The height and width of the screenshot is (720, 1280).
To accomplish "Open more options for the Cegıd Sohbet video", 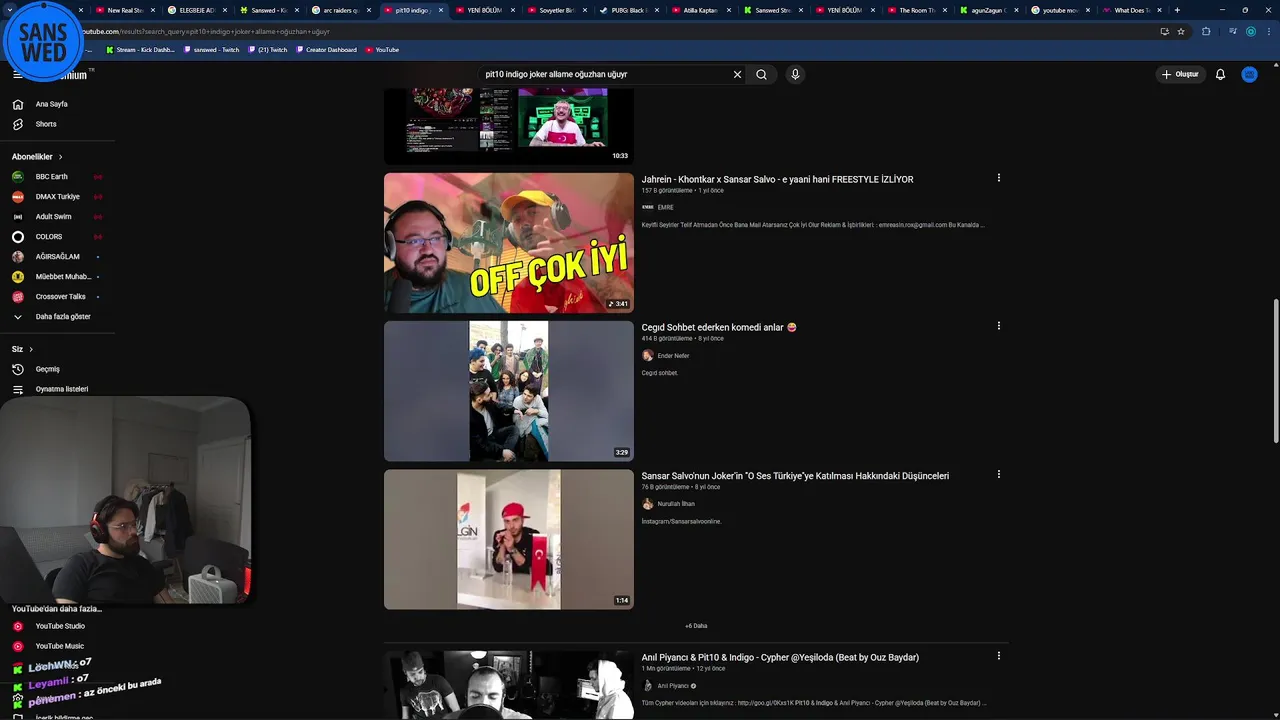I will click(998, 326).
